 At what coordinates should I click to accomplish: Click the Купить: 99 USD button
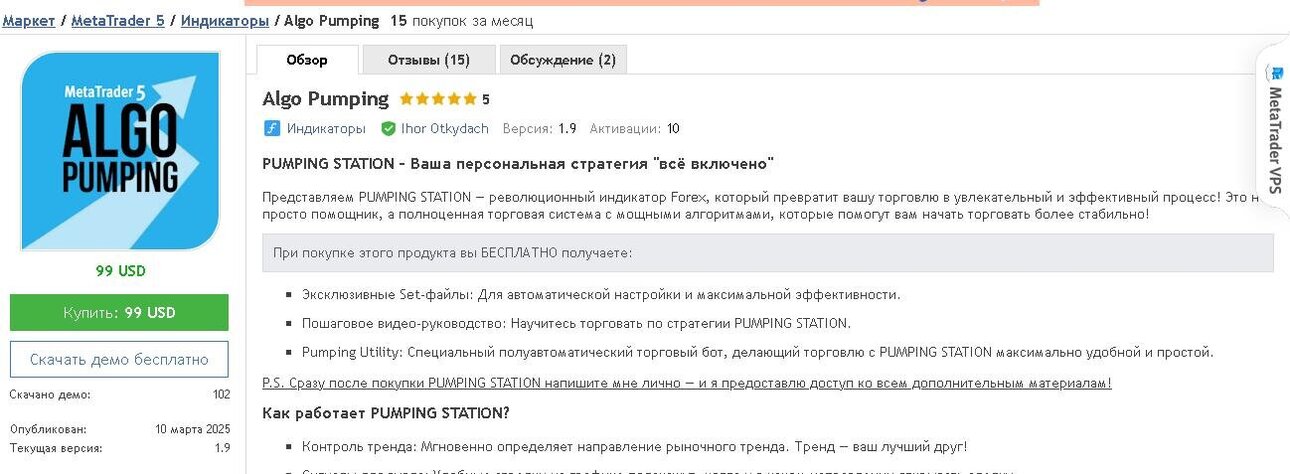tap(119, 312)
